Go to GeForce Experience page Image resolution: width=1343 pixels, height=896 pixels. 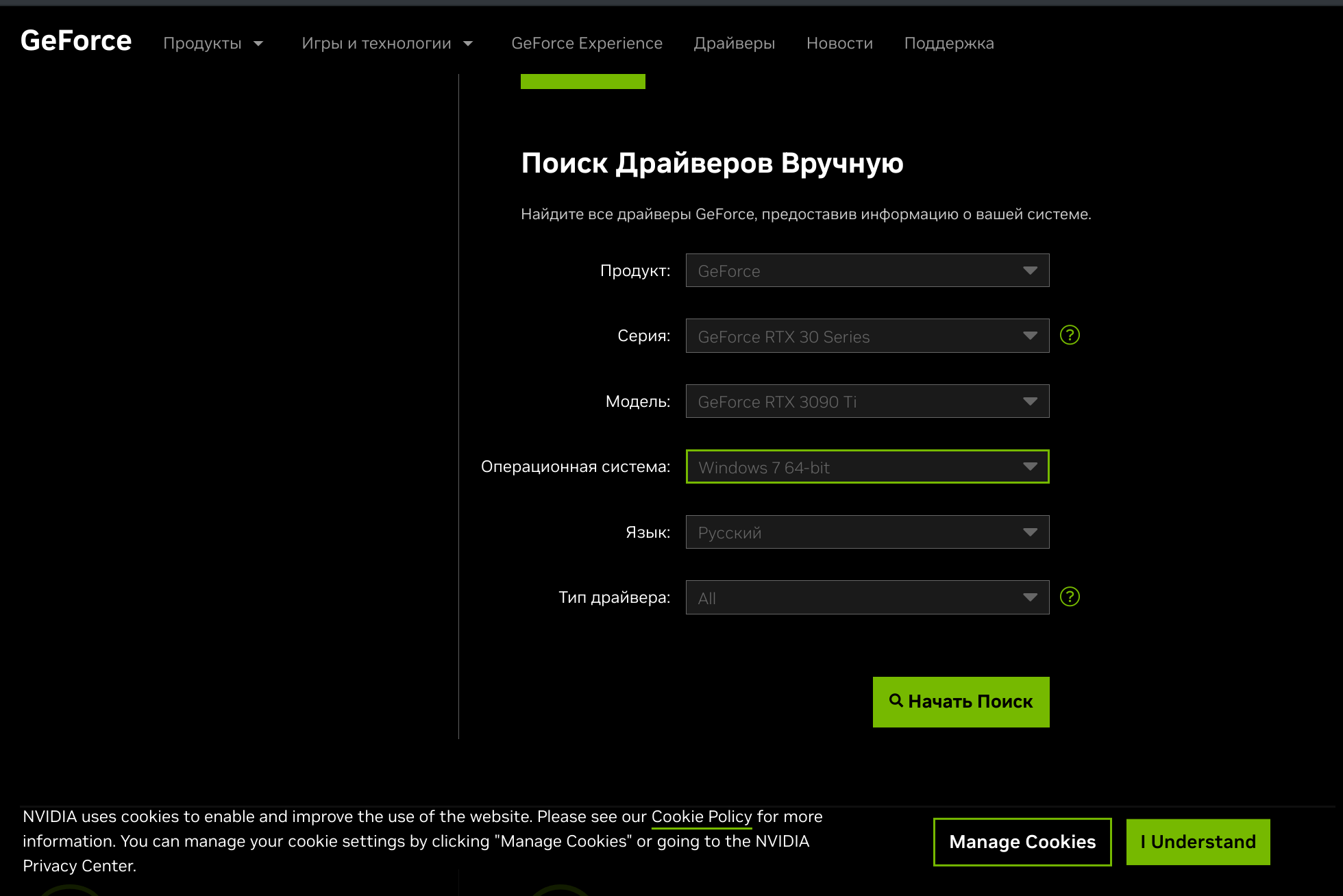(x=587, y=44)
